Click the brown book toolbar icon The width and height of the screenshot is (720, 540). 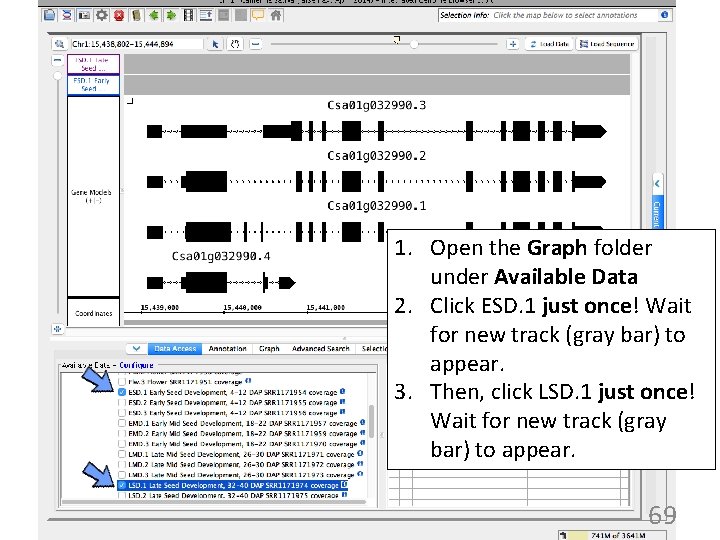tap(136, 15)
